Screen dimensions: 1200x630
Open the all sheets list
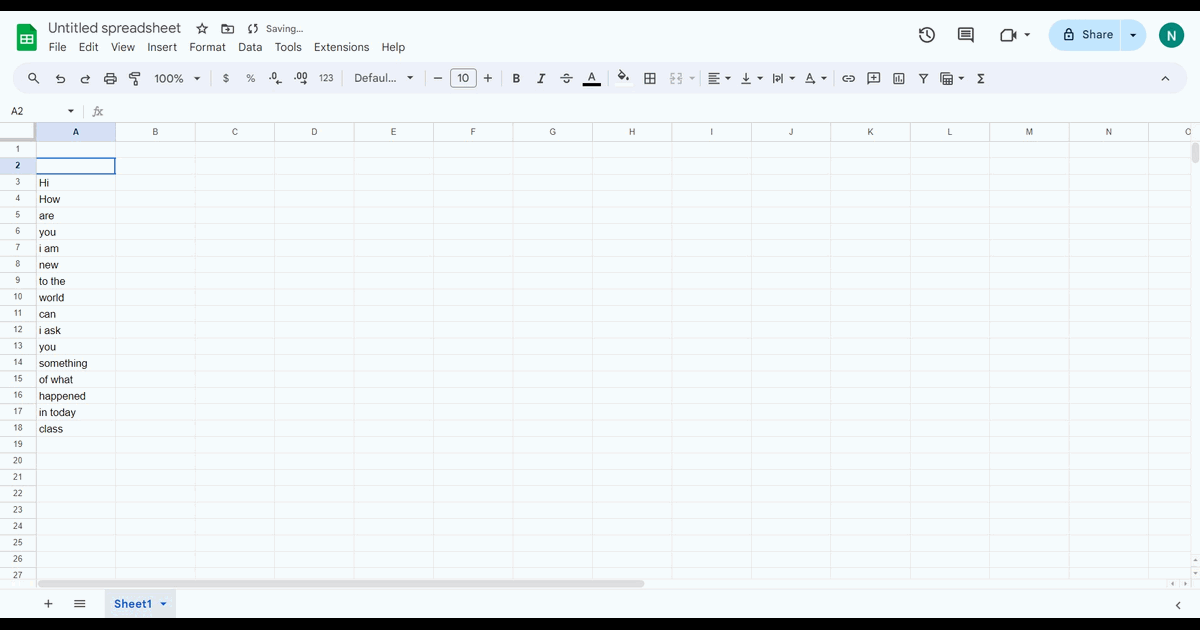[80, 604]
